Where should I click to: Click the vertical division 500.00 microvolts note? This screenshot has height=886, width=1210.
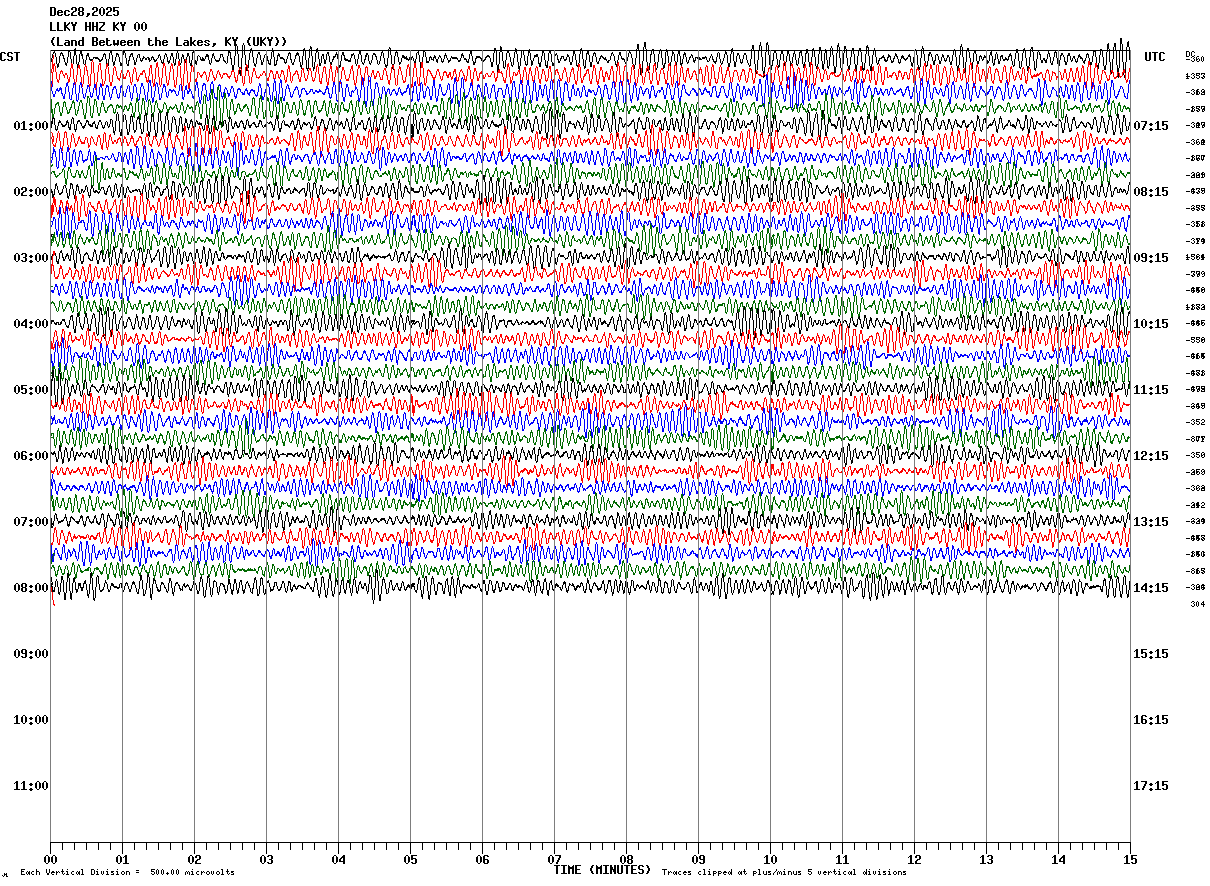pyautogui.click(x=127, y=873)
